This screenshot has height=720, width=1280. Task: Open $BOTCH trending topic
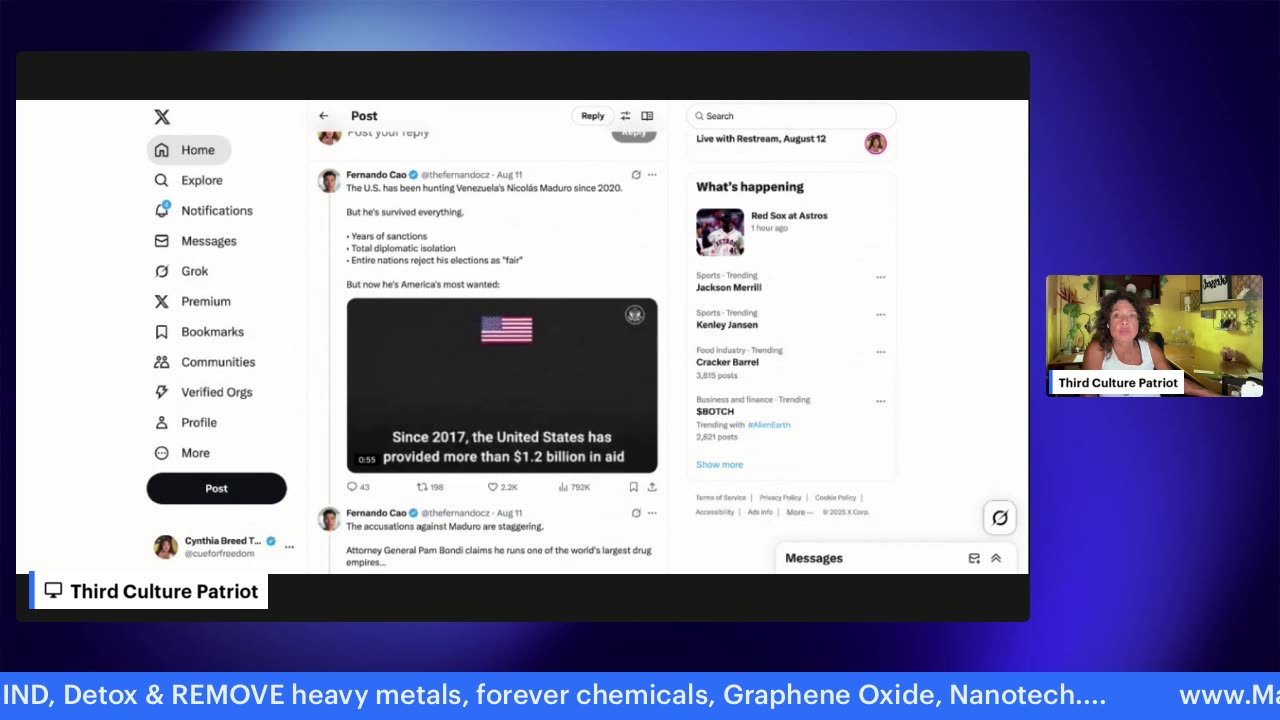click(715, 412)
